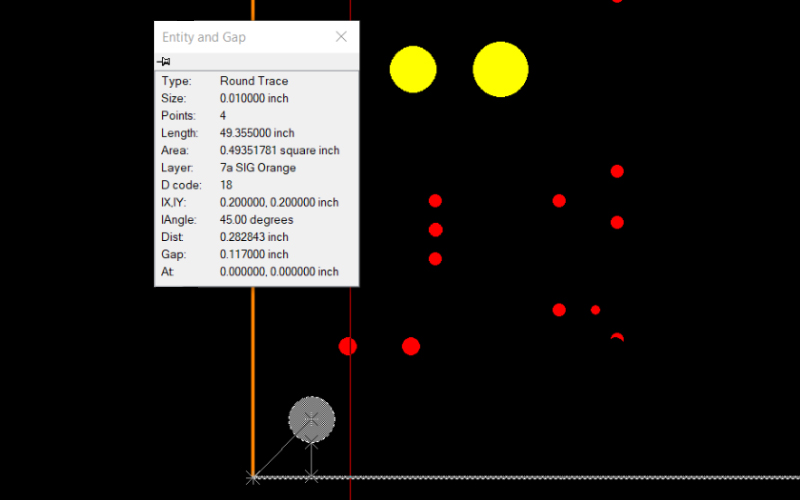The image size is (800, 500).
Task: Click the tiny red pad near bottom right
Action: (x=595, y=310)
